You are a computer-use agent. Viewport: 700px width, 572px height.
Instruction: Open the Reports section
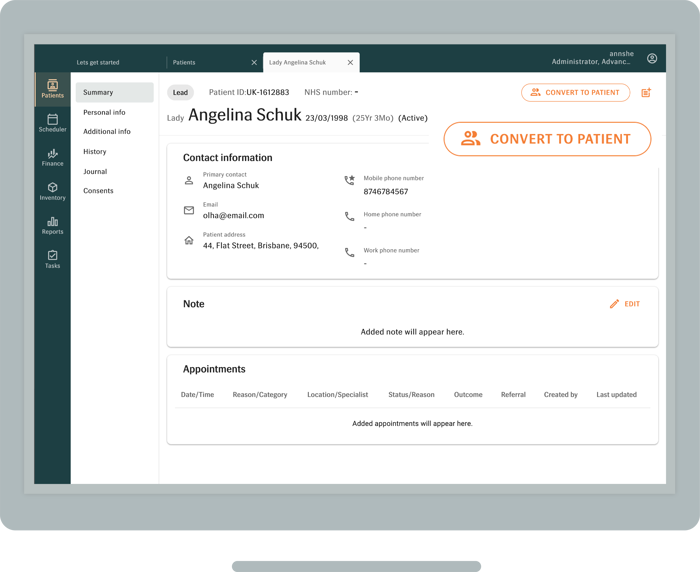click(53, 225)
